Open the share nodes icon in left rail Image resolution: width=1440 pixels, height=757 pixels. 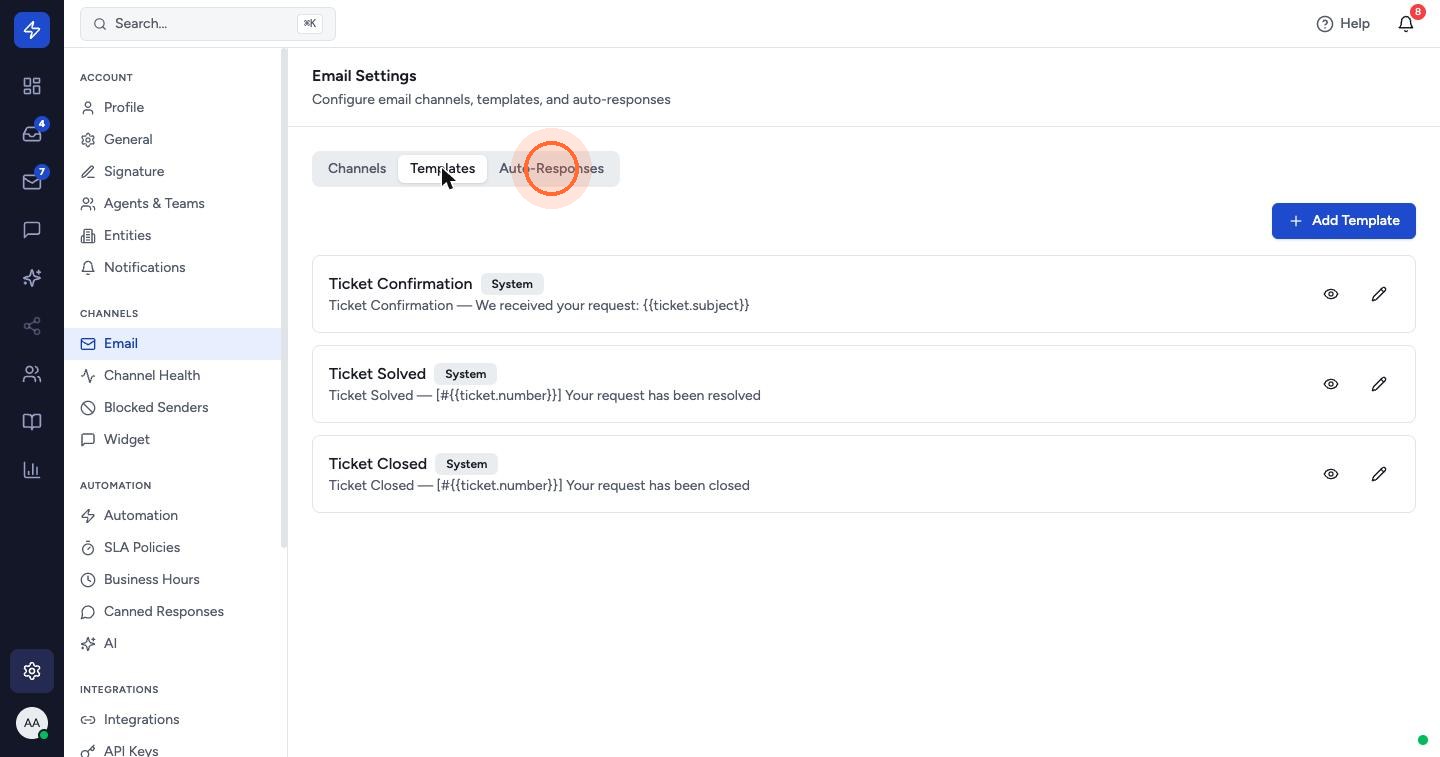(x=32, y=326)
